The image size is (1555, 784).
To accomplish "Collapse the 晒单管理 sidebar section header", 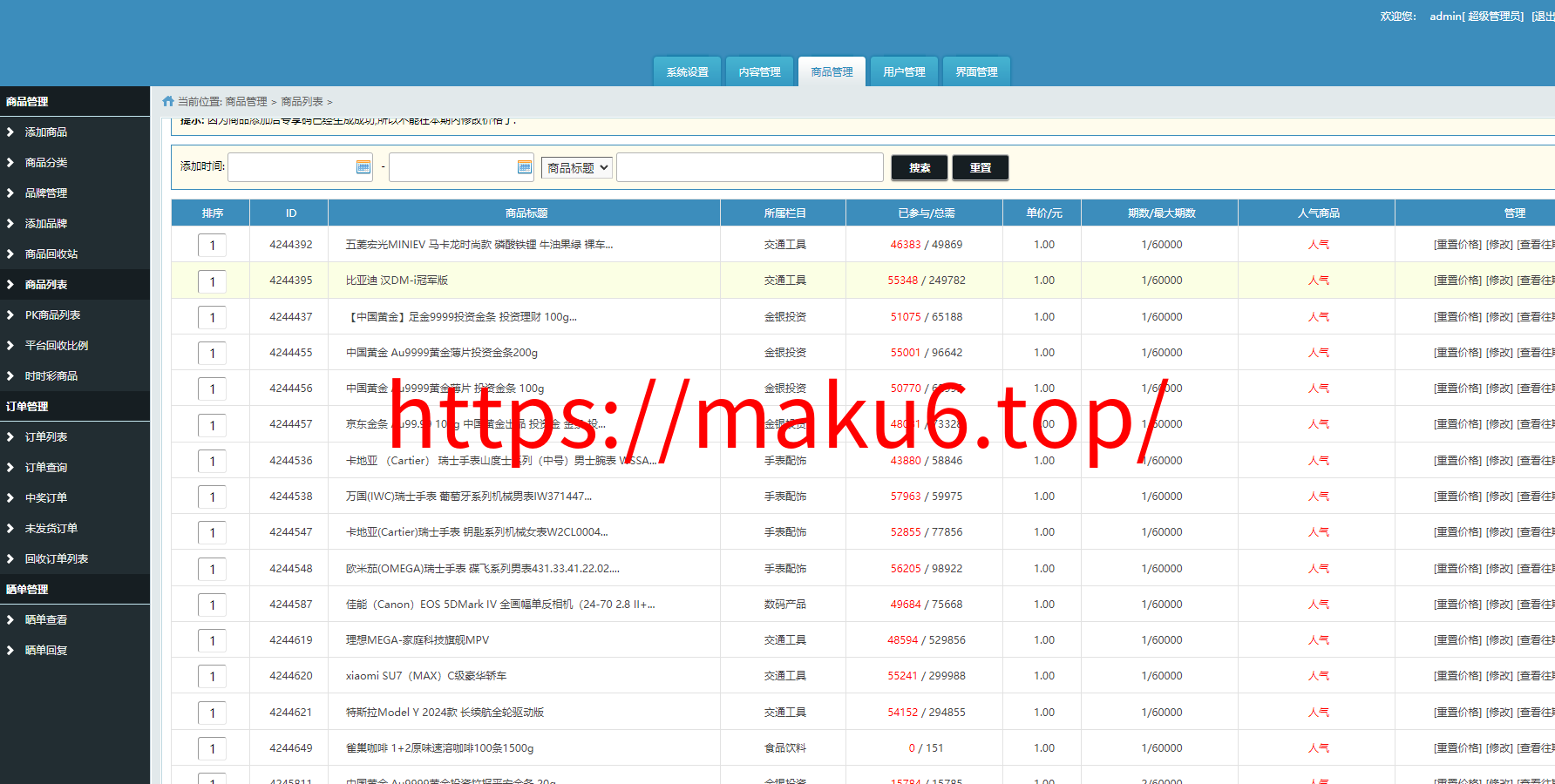I will pyautogui.click(x=75, y=590).
